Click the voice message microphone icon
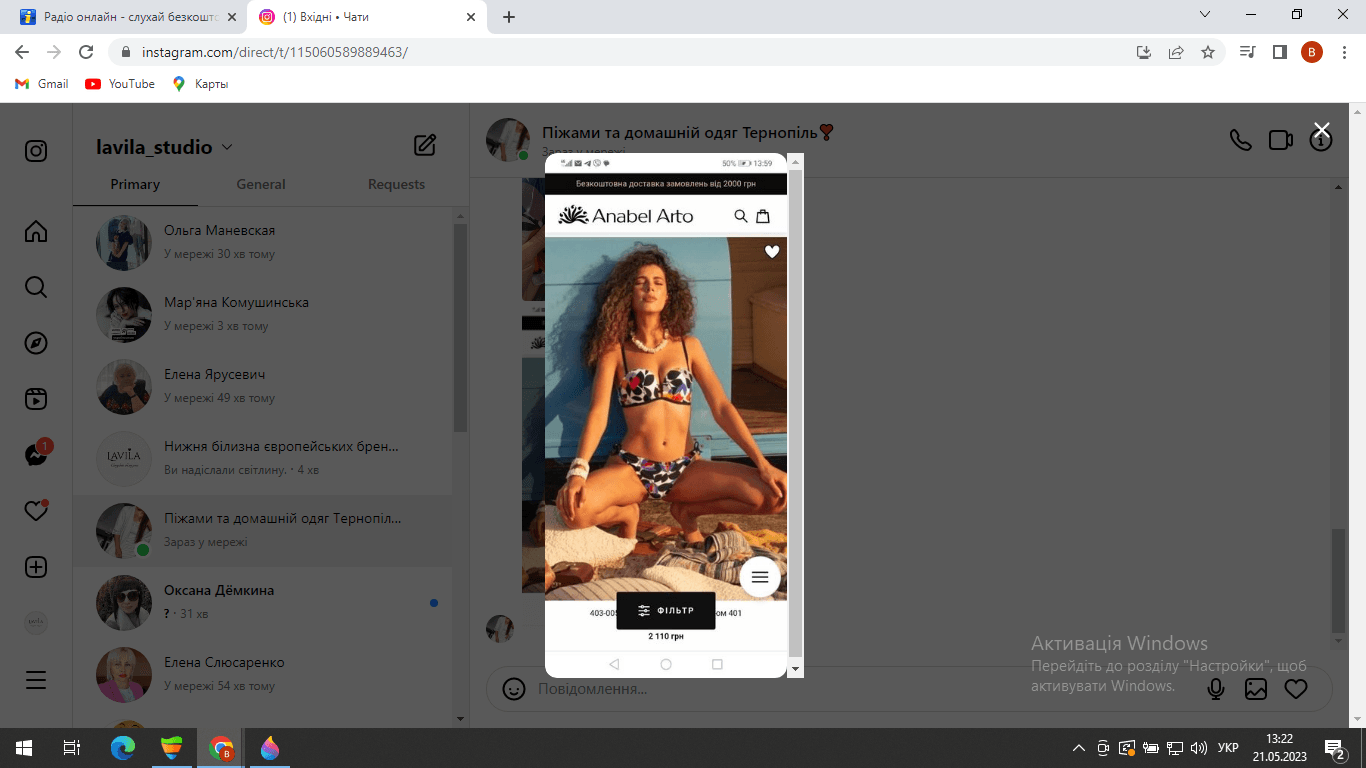Screen dimensions: 1366x768 pos(1216,689)
